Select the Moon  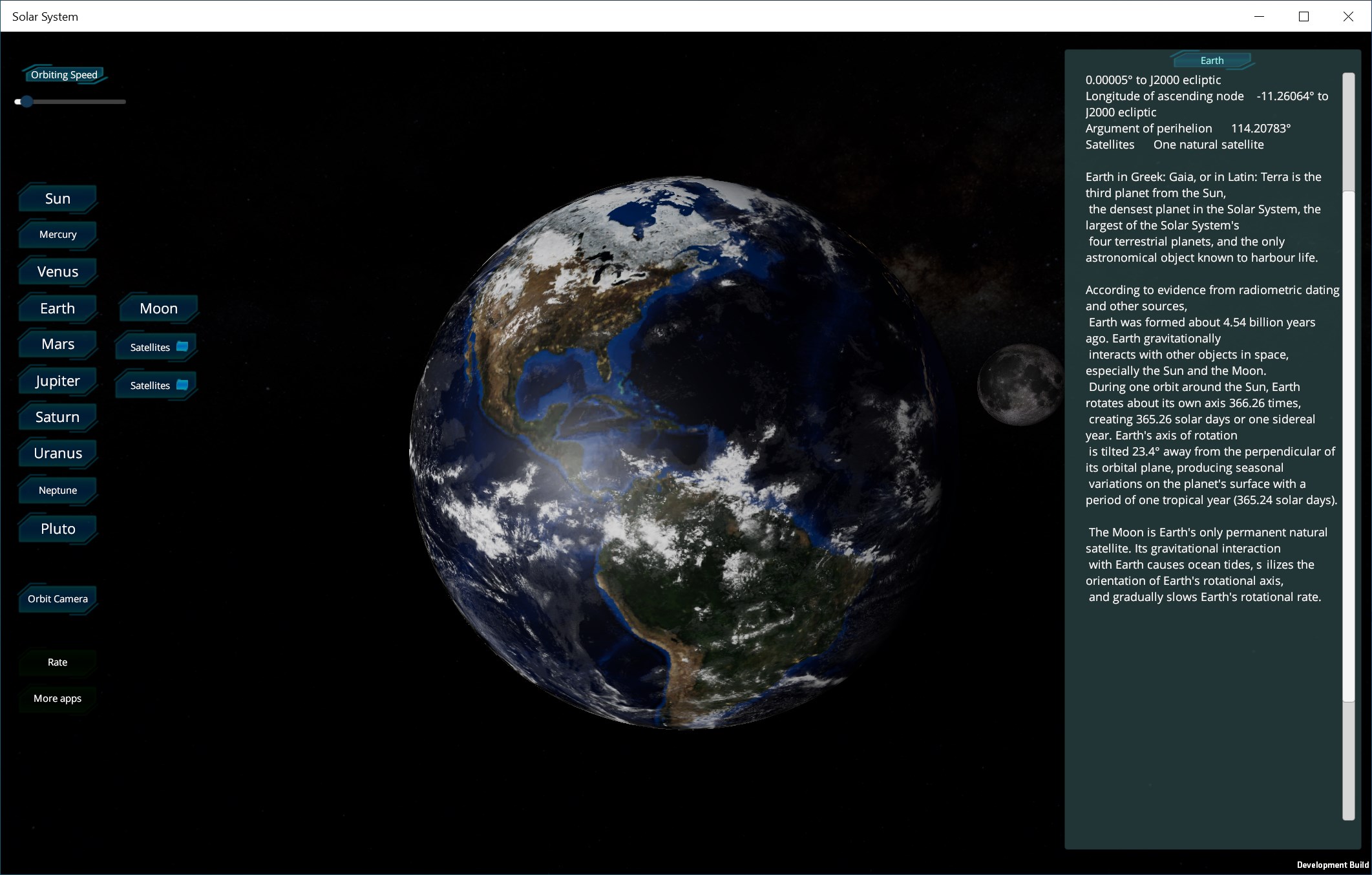pyautogui.click(x=158, y=308)
